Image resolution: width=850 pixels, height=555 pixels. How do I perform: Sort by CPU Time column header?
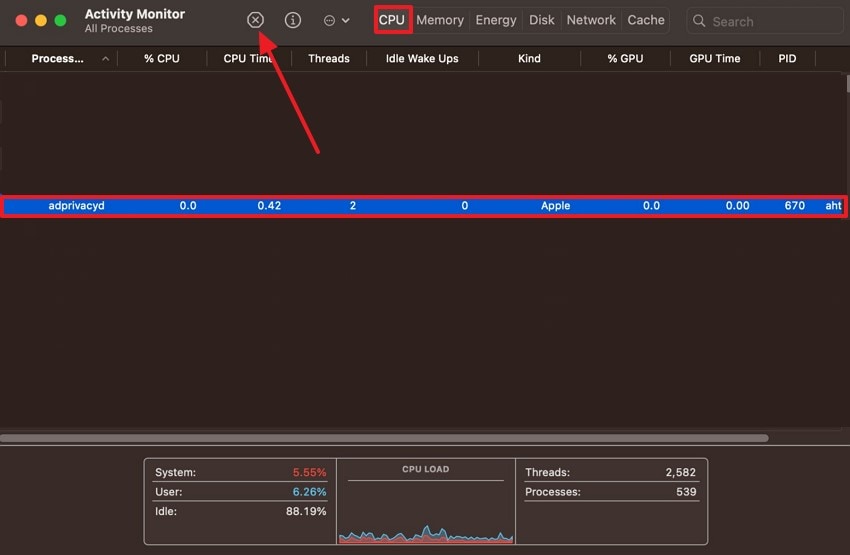[248, 59]
